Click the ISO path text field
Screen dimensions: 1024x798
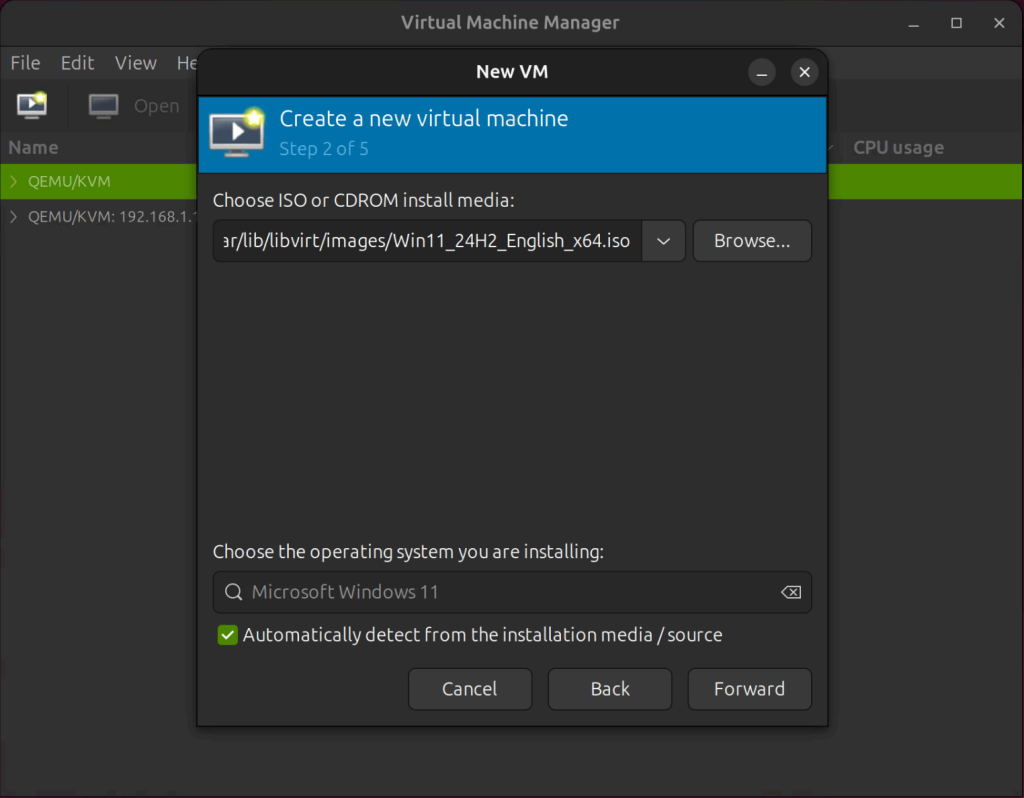[x=428, y=241]
